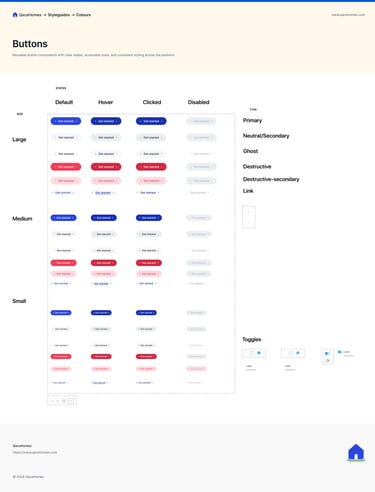
Task: Click the Large Primary Hover blue button
Action: pos(106,121)
